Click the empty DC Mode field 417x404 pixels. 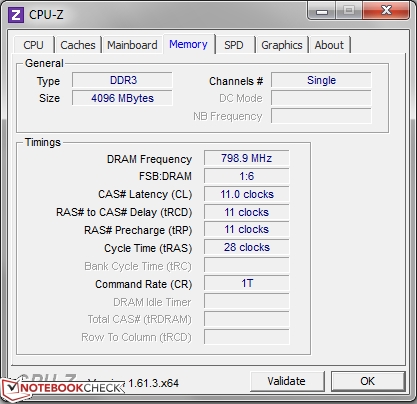(321, 98)
